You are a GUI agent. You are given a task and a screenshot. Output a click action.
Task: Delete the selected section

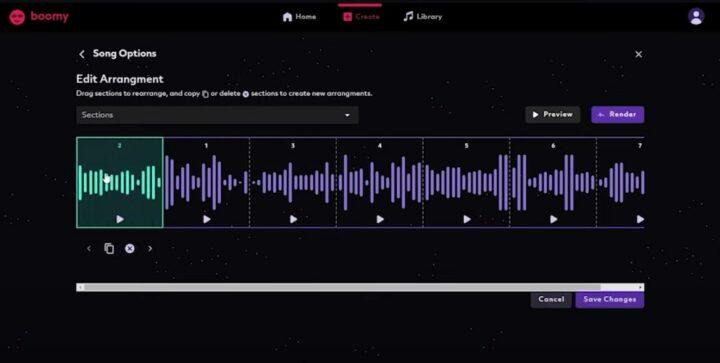pyautogui.click(x=130, y=249)
